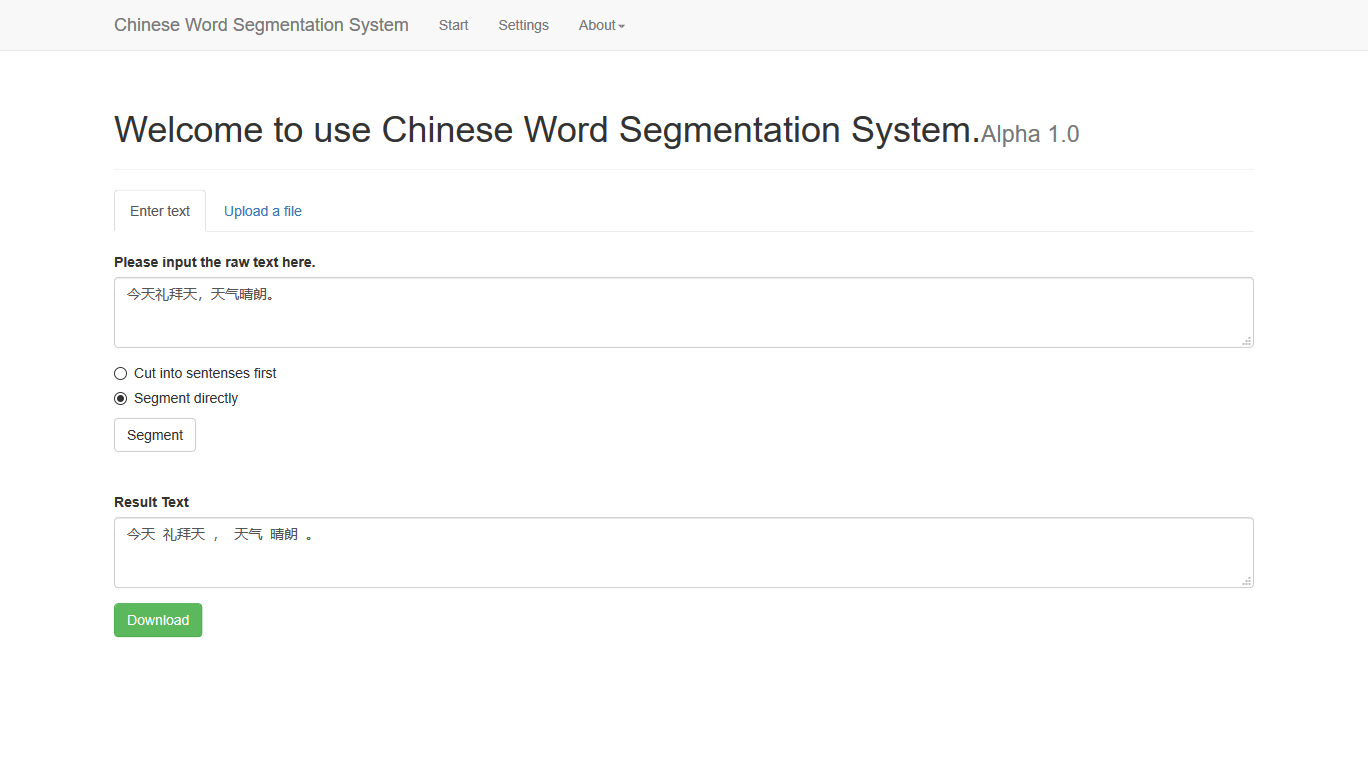Click the Chinese Word Segmentation System brand link
Image resolution: width=1368 pixels, height=780 pixels.
click(261, 25)
